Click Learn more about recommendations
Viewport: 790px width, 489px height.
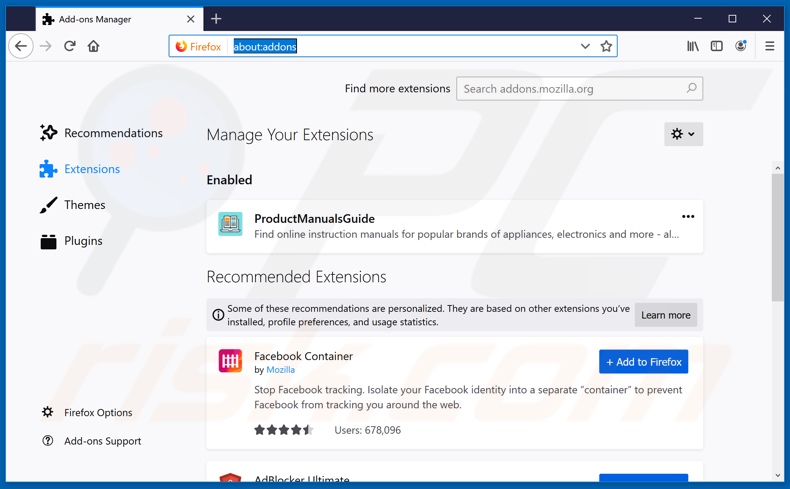point(666,315)
